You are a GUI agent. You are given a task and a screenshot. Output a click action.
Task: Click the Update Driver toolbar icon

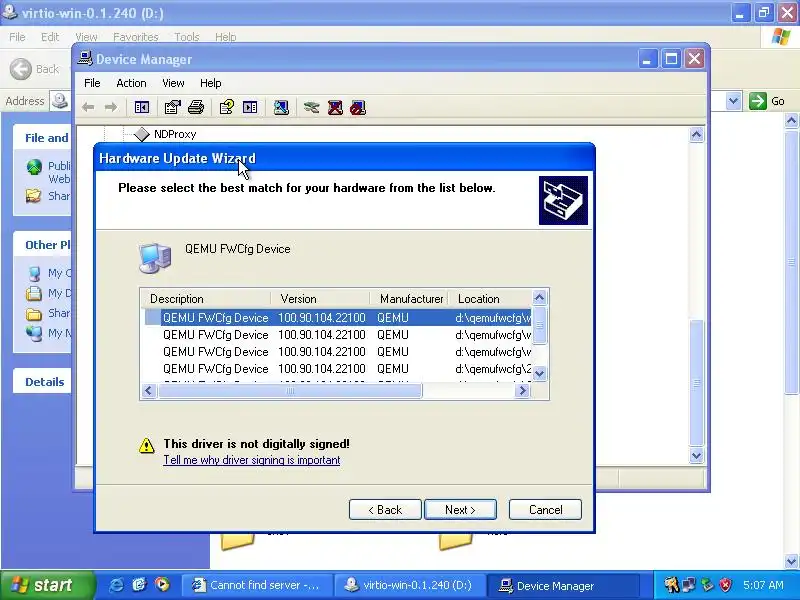[x=311, y=107]
